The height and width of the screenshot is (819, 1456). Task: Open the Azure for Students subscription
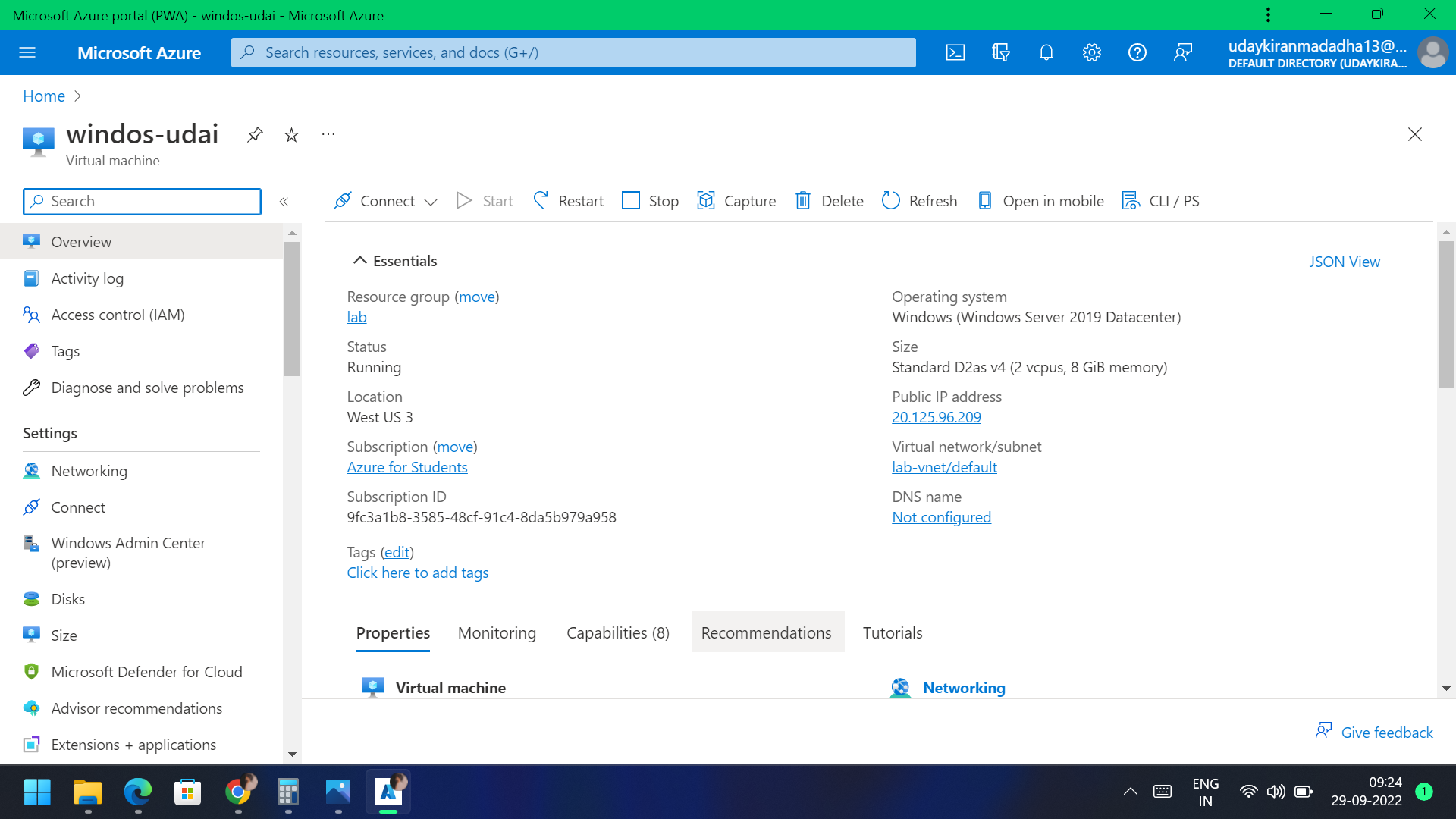point(407,467)
